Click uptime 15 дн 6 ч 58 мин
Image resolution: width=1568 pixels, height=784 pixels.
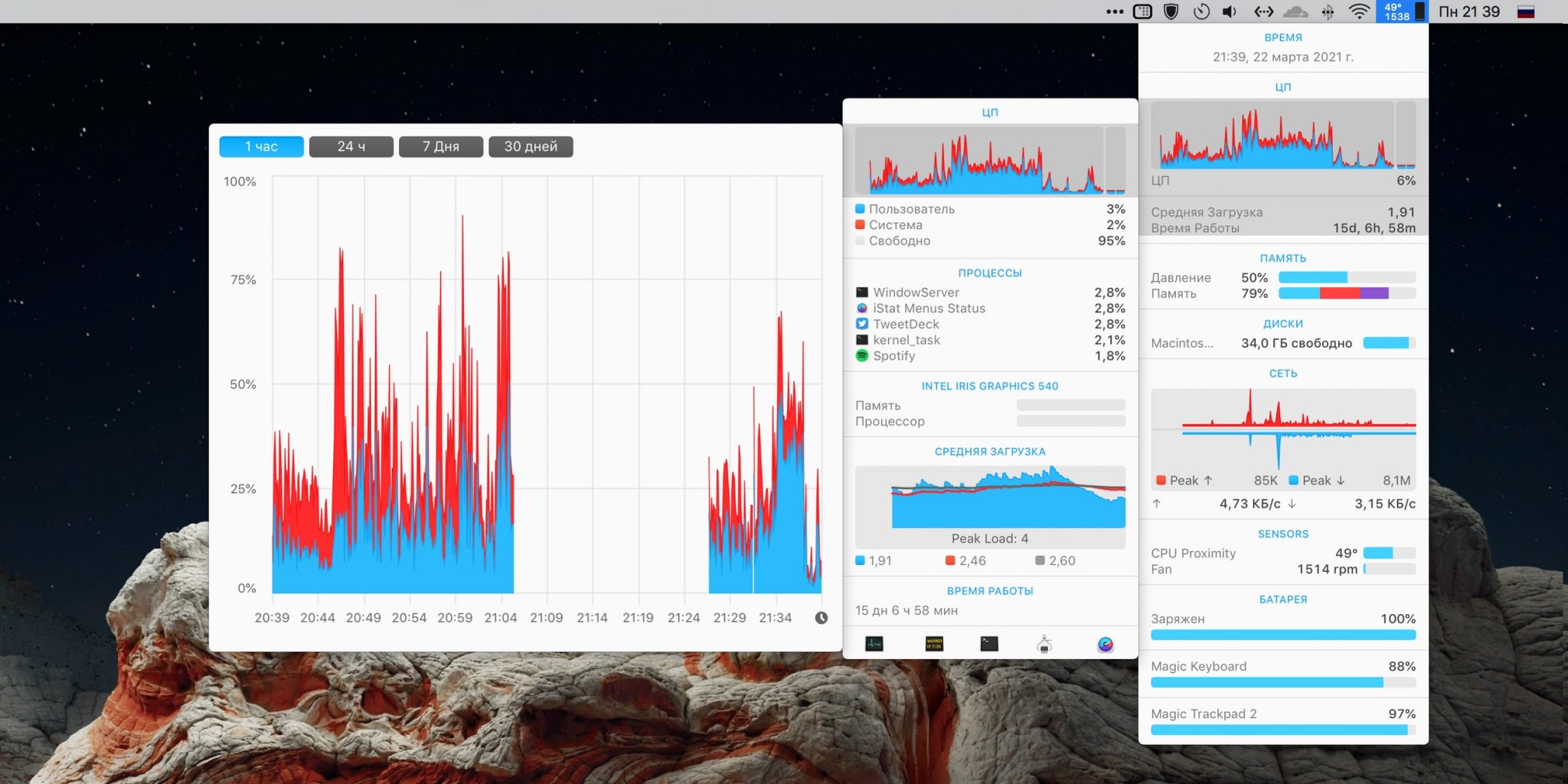[906, 610]
